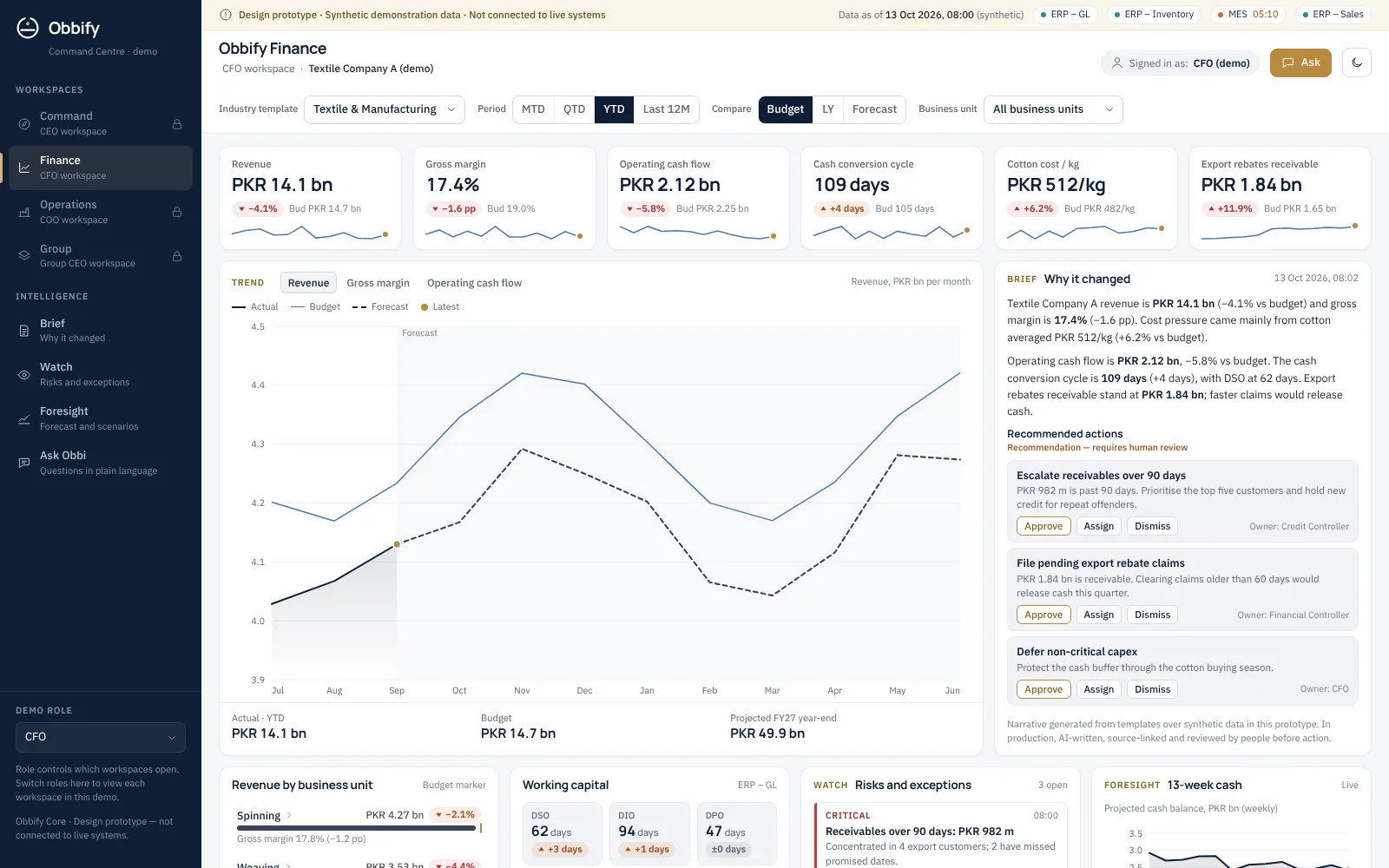Click the Finance chart icon in sidebar
The width and height of the screenshot is (1389, 868).
tap(24, 168)
